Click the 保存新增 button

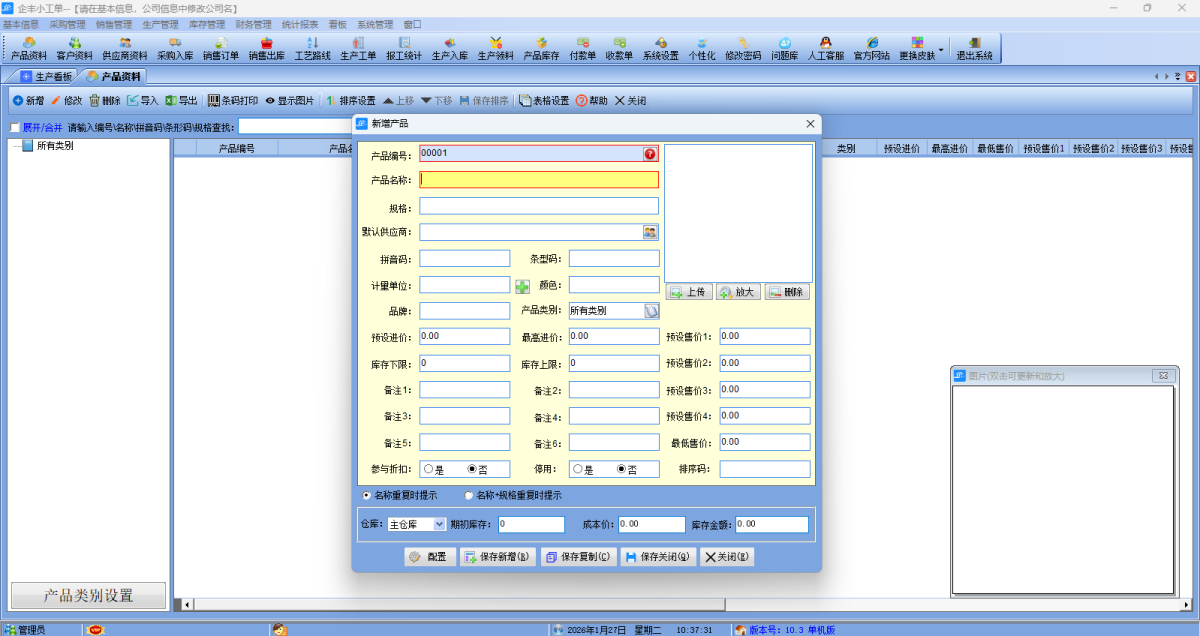(497, 557)
